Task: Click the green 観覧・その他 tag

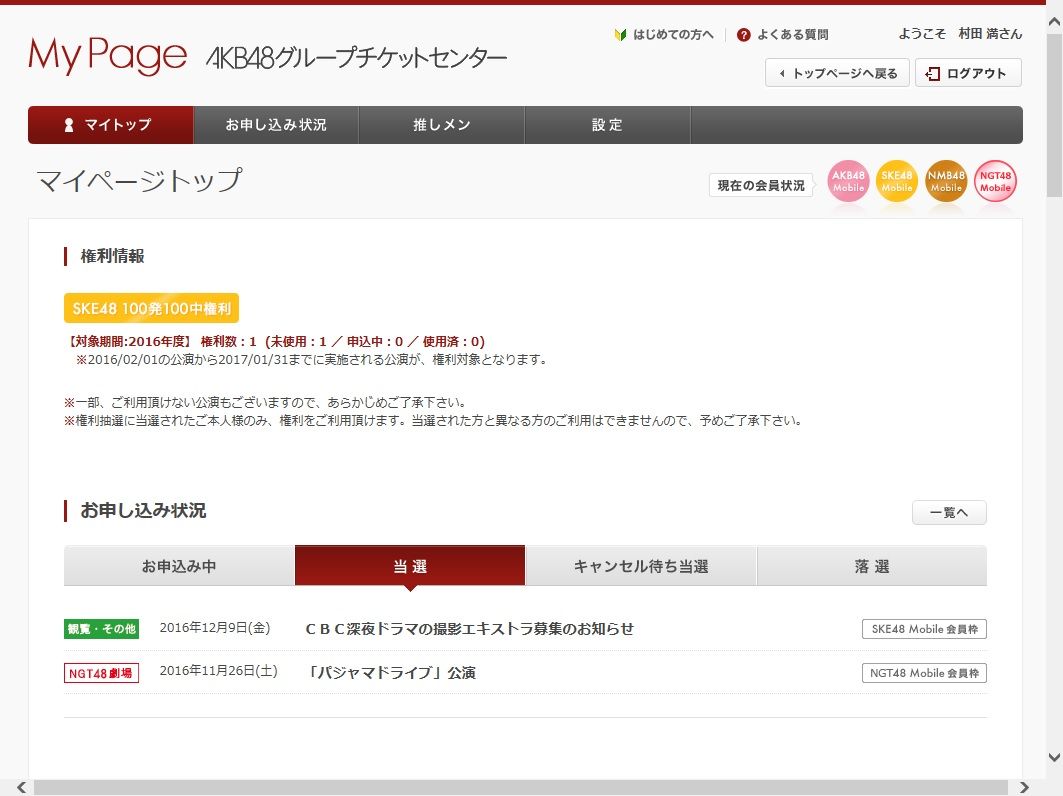Action: click(102, 629)
